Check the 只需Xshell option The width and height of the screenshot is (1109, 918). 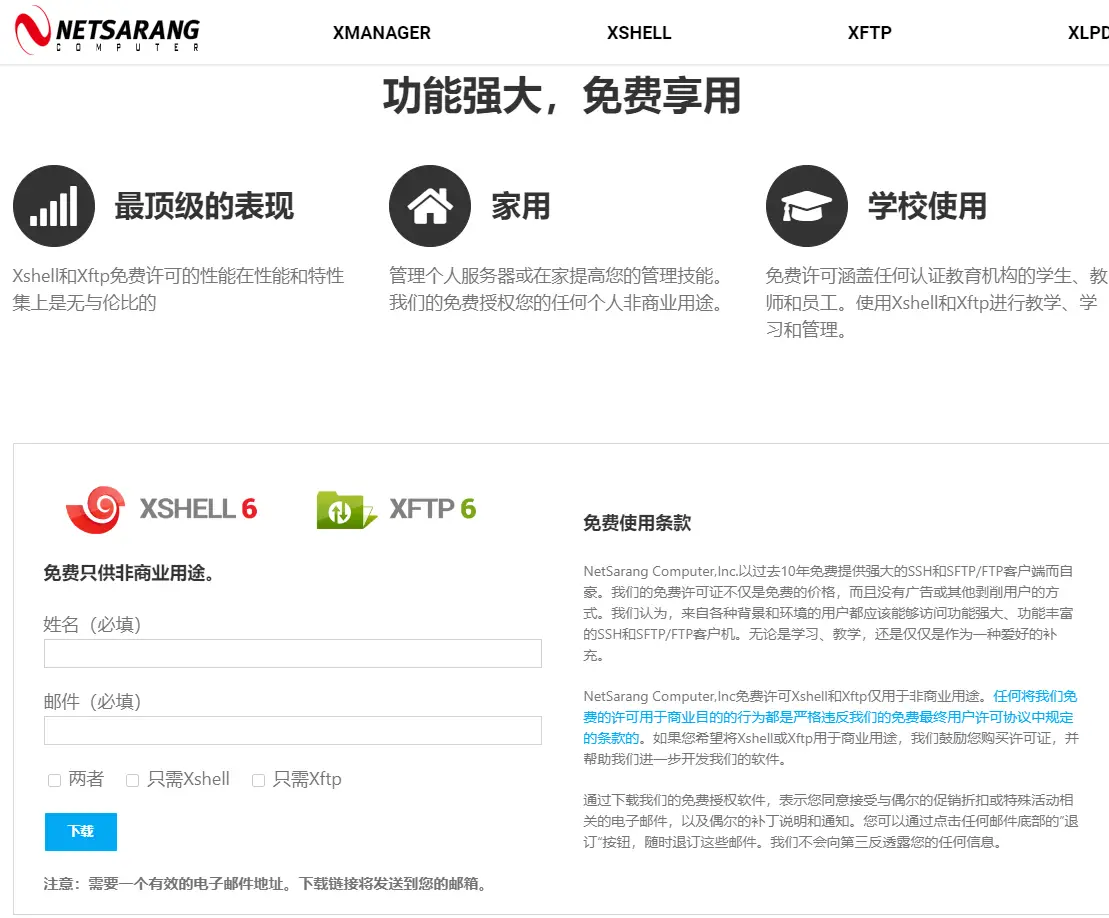(132, 780)
